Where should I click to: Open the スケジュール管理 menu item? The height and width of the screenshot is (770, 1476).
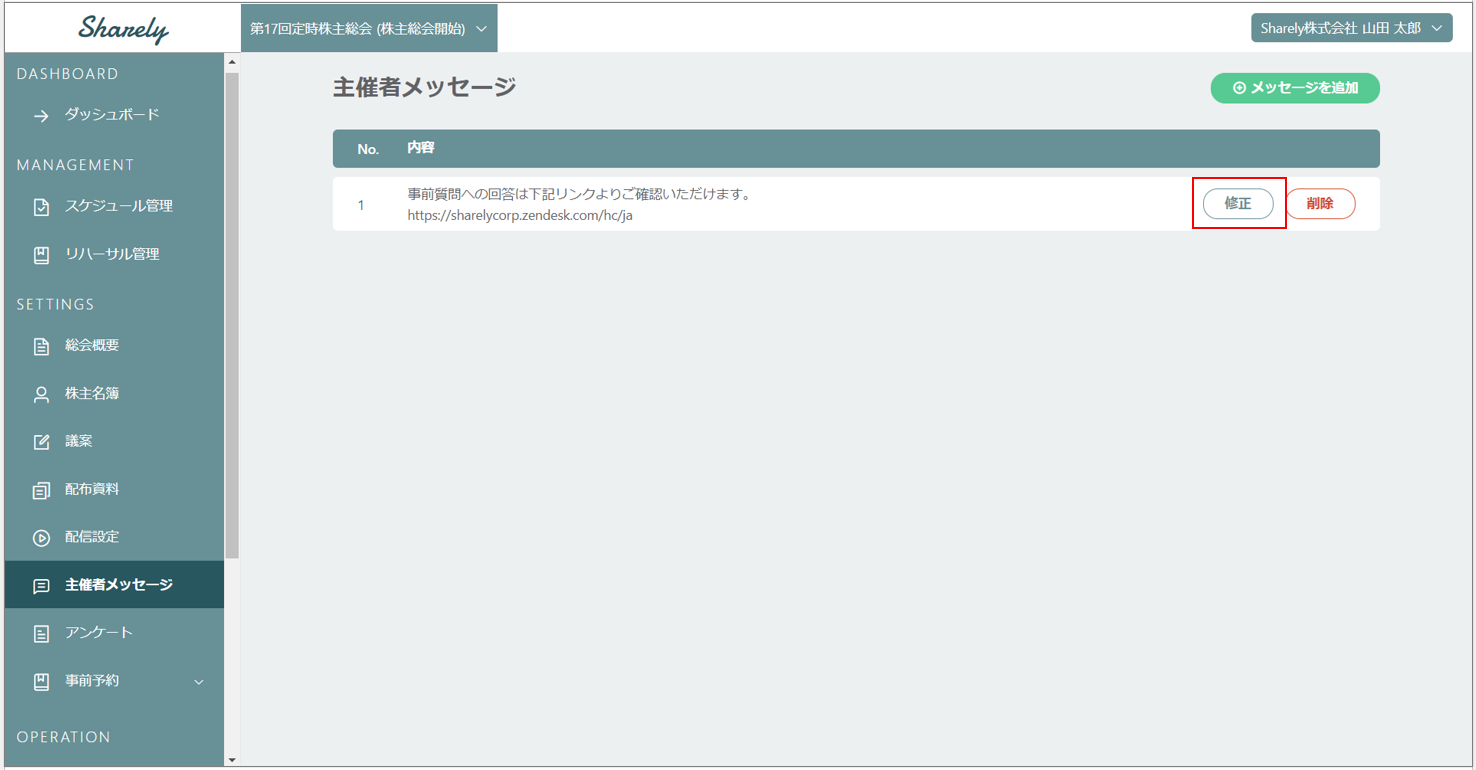(x=118, y=206)
